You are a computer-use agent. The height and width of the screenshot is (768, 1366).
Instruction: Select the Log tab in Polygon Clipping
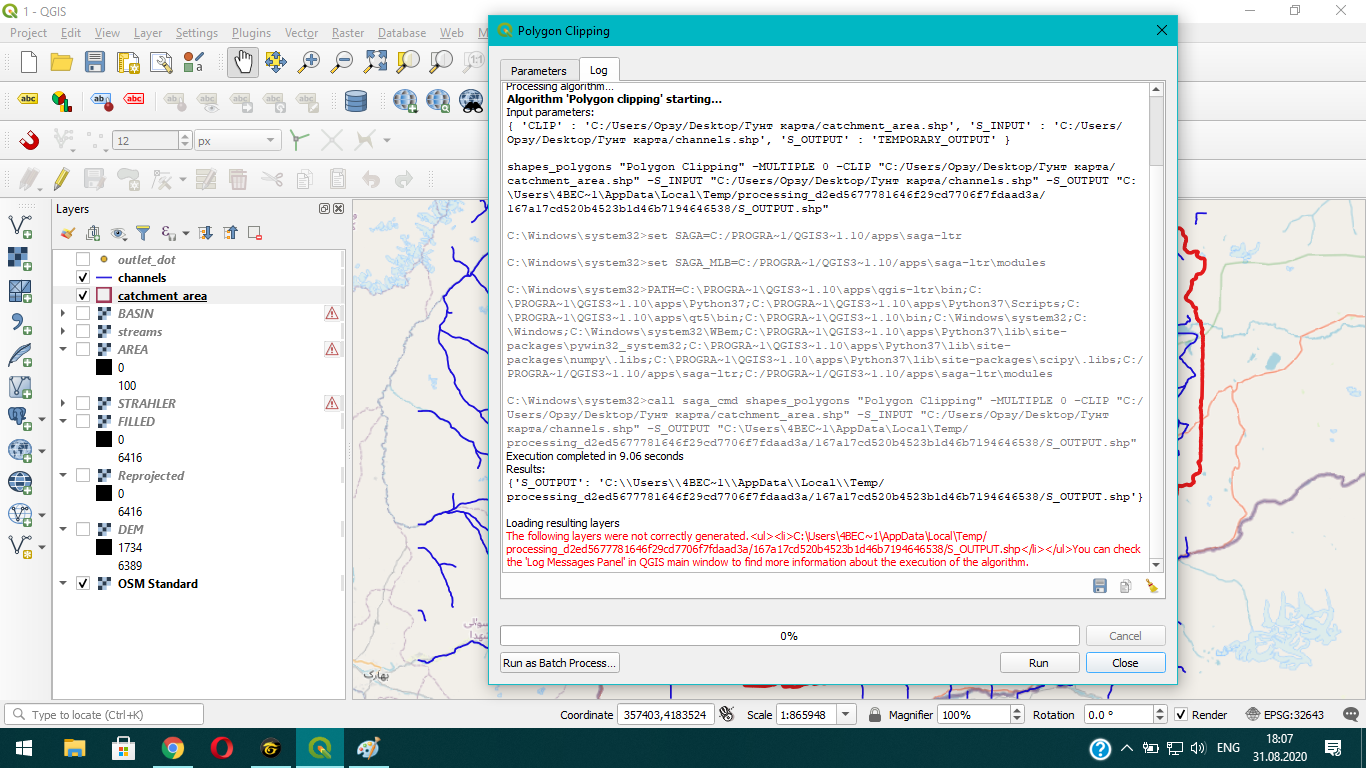click(598, 70)
